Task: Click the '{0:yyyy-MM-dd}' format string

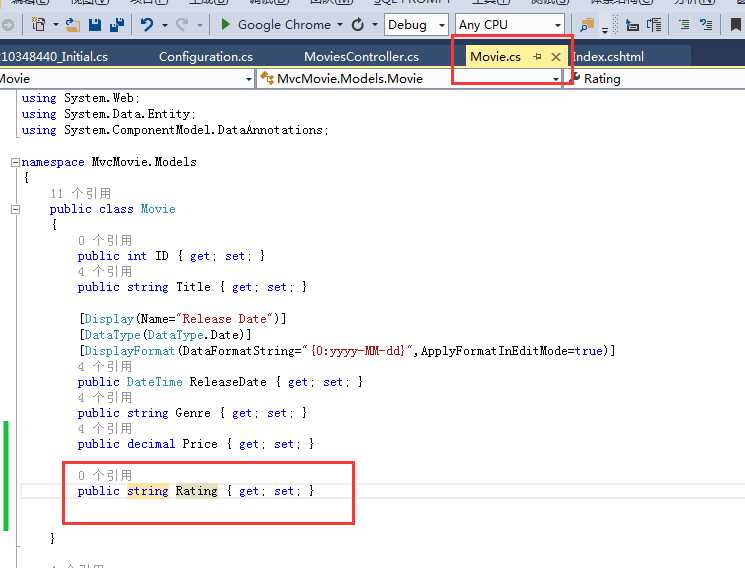Action: [x=359, y=351]
